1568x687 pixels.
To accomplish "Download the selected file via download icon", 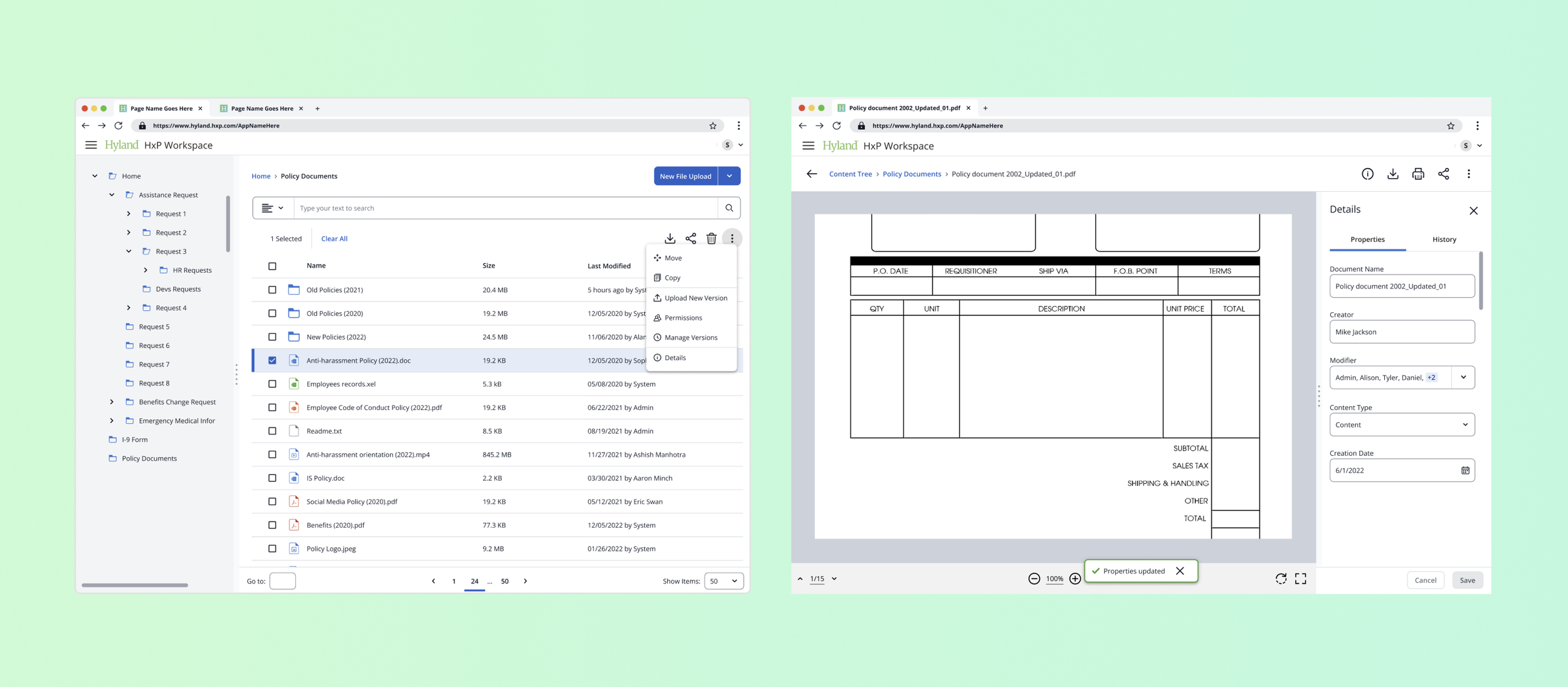I will [x=670, y=239].
